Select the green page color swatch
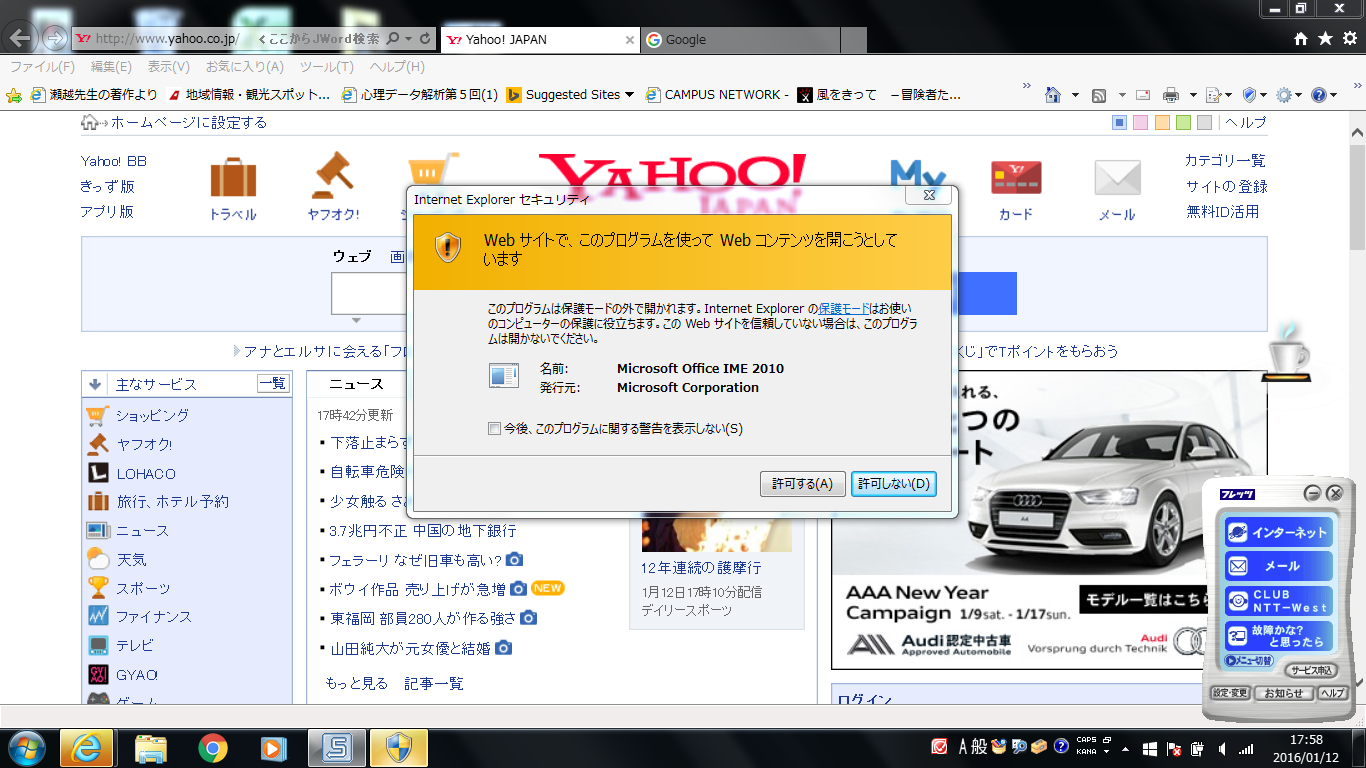 [x=1183, y=123]
